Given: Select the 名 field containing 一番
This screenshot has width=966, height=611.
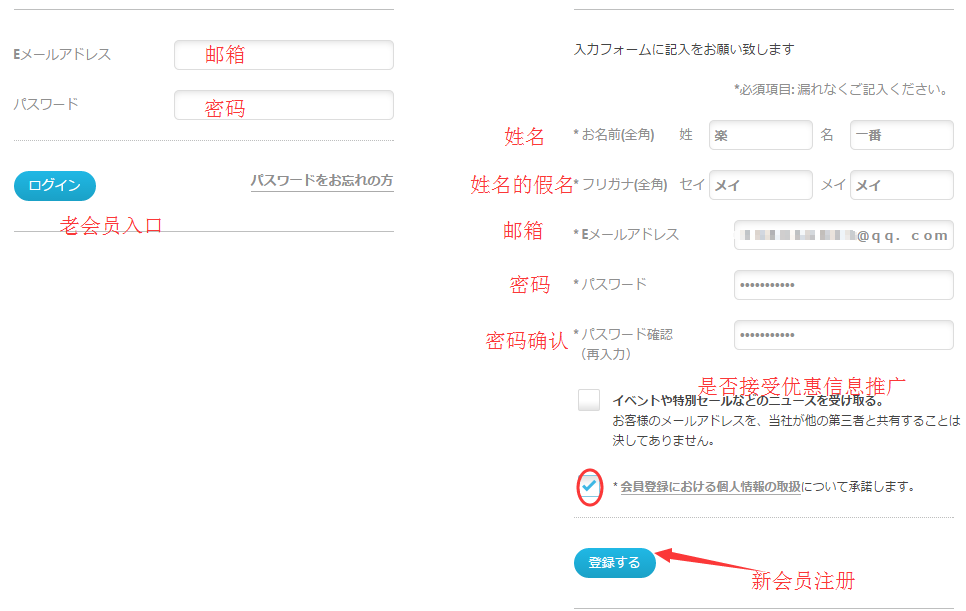Looking at the screenshot, I should click(901, 135).
